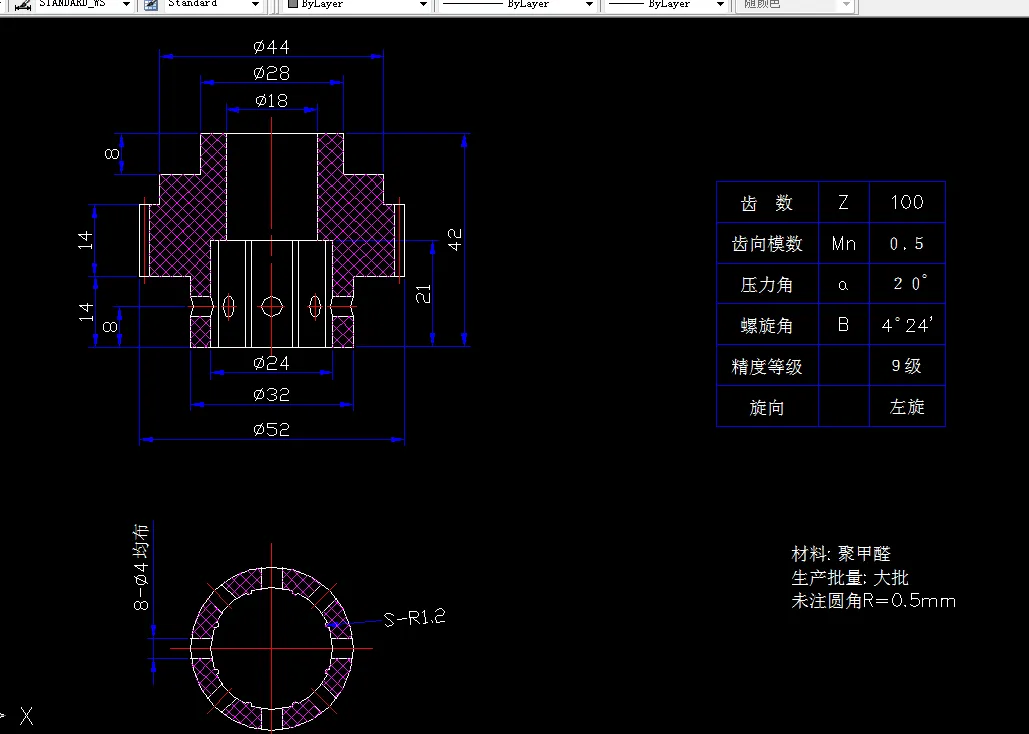Select the Ø52 diameter dimension
This screenshot has height=734, width=1029.
coord(271,429)
